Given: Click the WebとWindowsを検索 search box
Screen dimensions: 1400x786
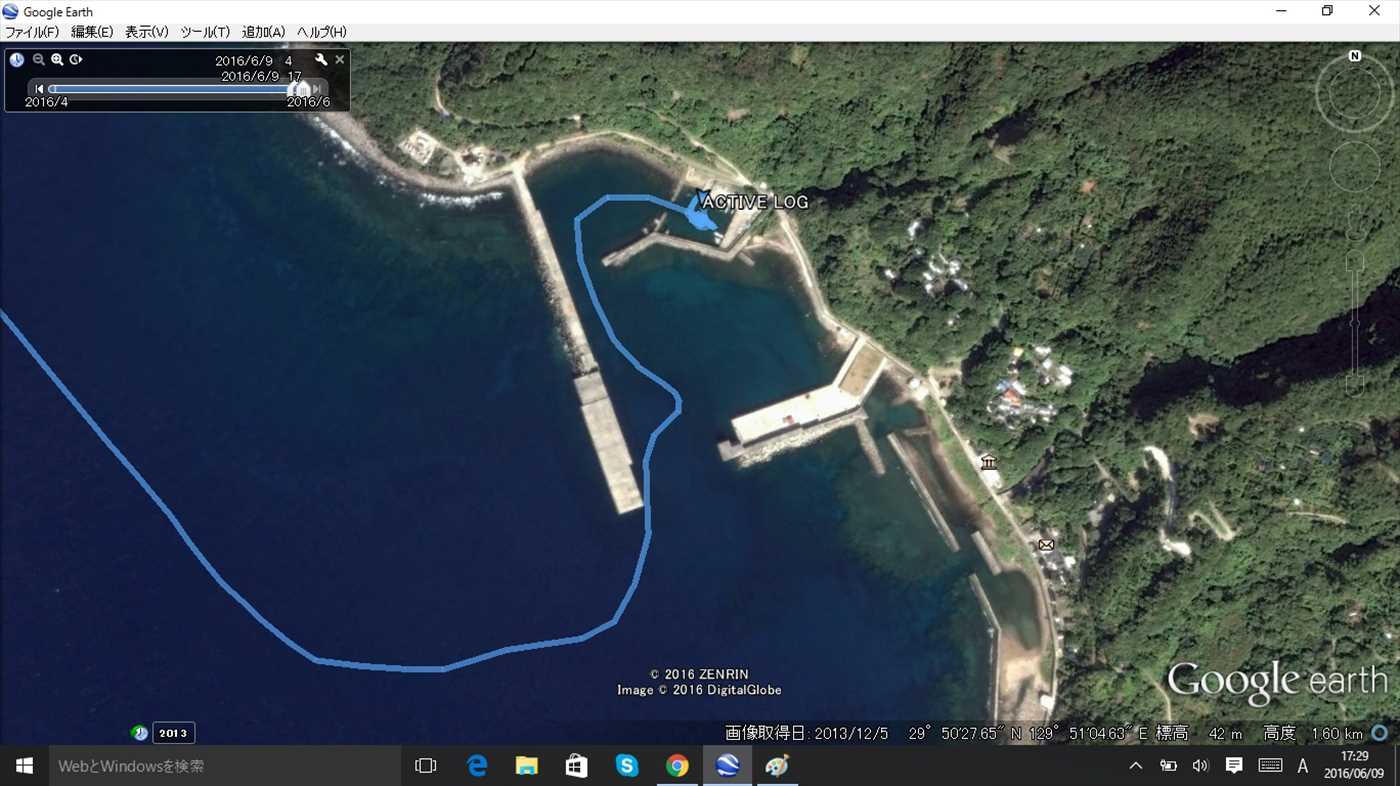Looking at the screenshot, I should click(224, 766).
